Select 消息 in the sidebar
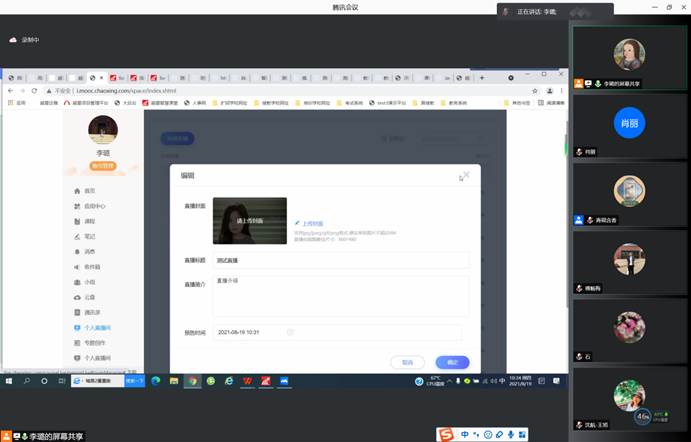Viewport: 691px width, 442px height. pyautogui.click(x=90, y=252)
